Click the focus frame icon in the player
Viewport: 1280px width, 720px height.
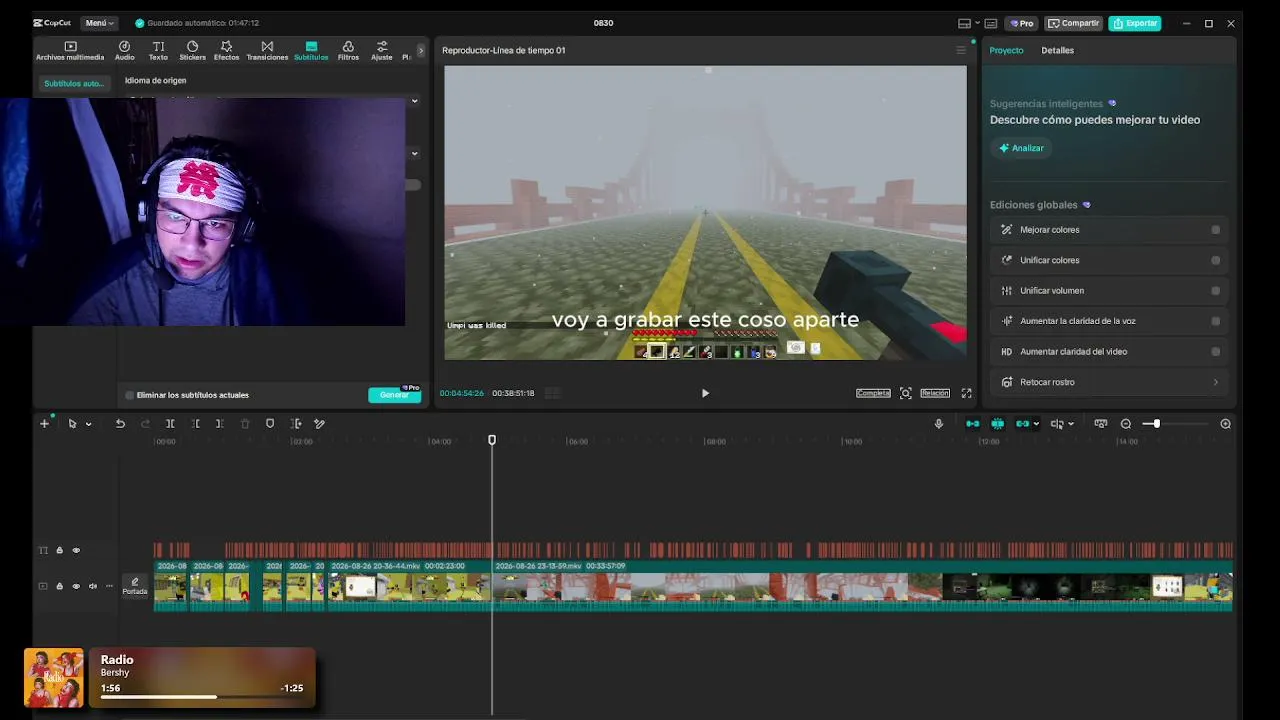[x=906, y=393]
